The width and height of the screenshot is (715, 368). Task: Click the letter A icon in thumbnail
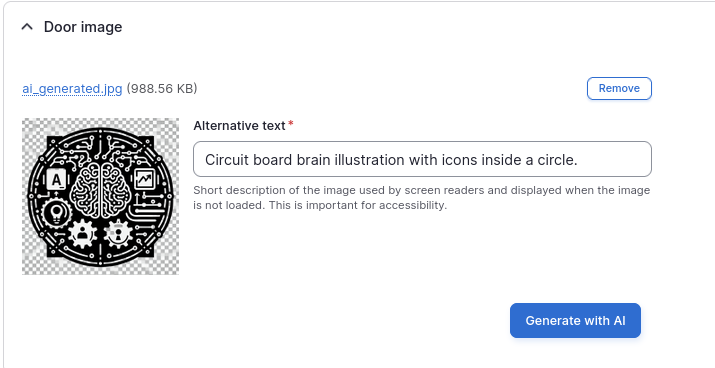tap(57, 180)
